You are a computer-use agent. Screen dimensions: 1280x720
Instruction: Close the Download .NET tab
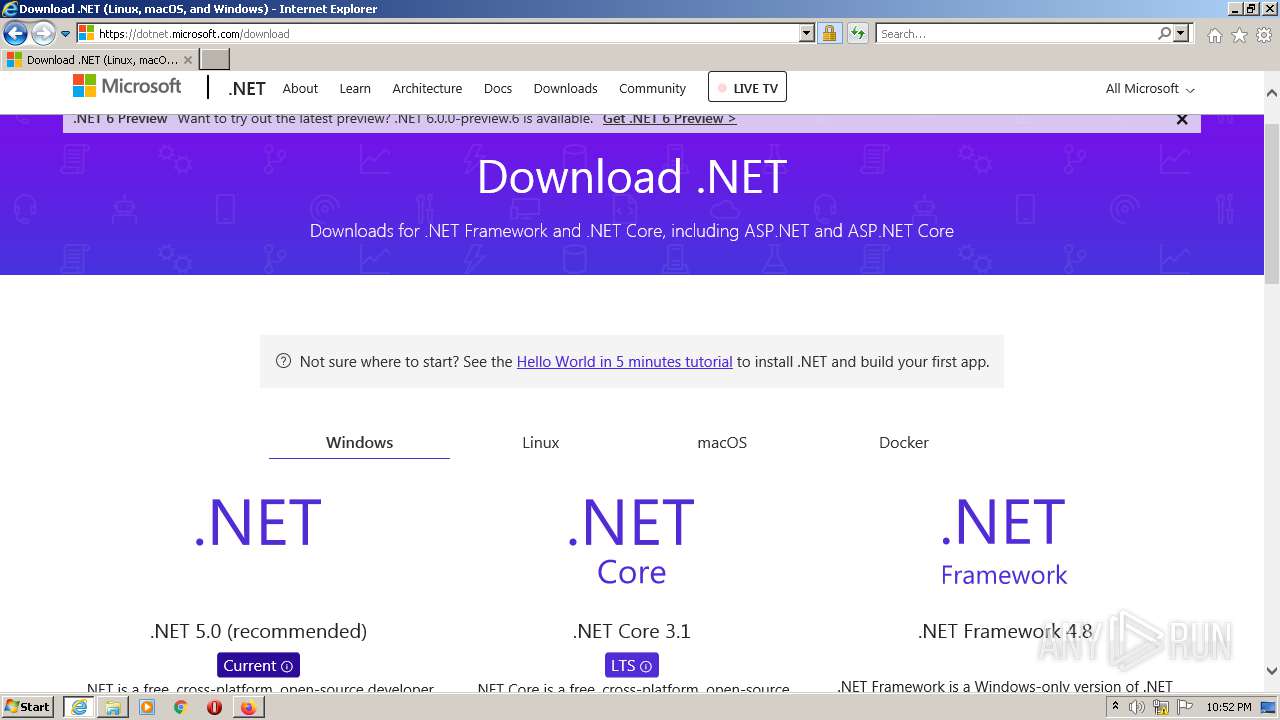[187, 60]
